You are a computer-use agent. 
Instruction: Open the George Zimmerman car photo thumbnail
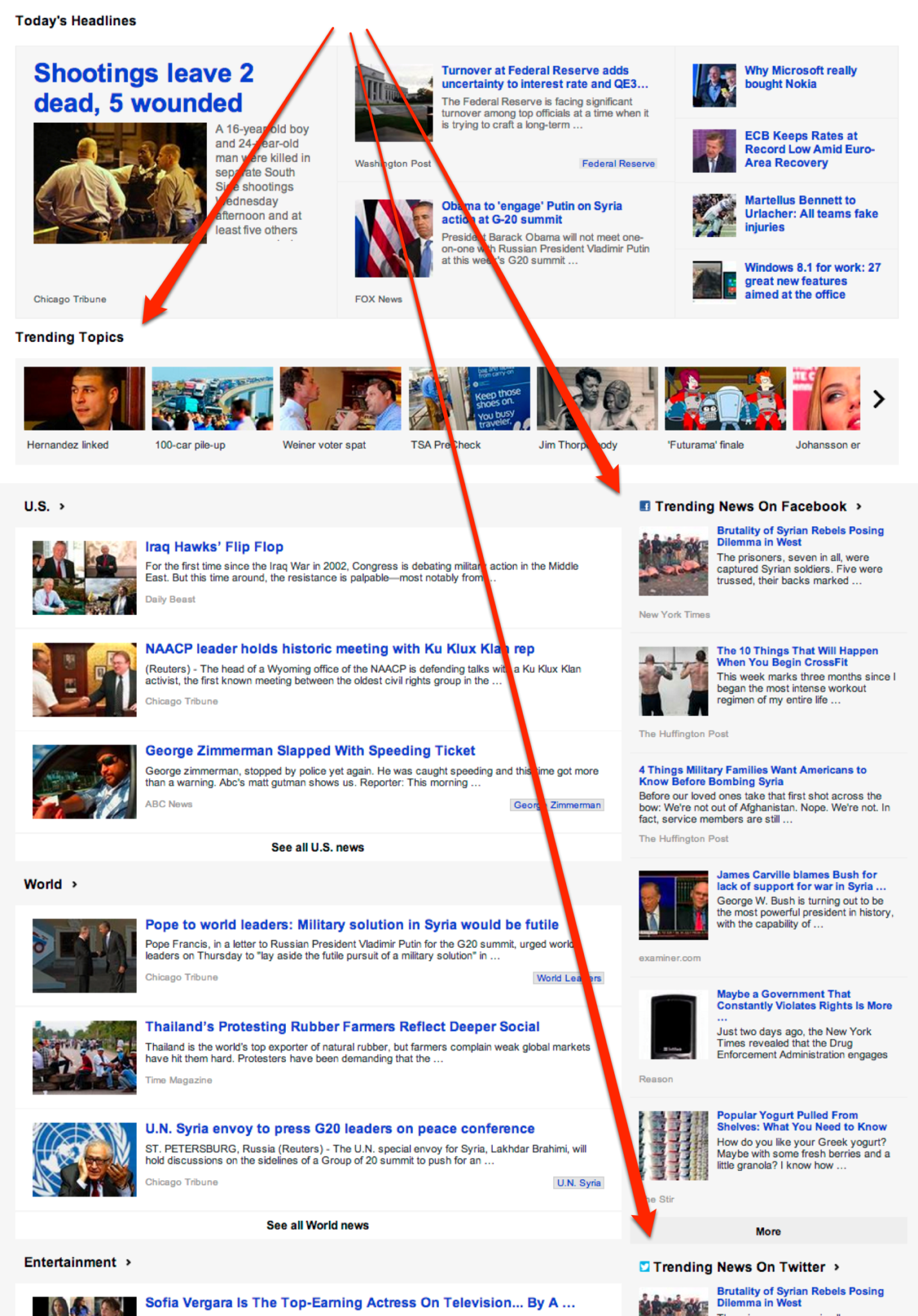coord(85,781)
